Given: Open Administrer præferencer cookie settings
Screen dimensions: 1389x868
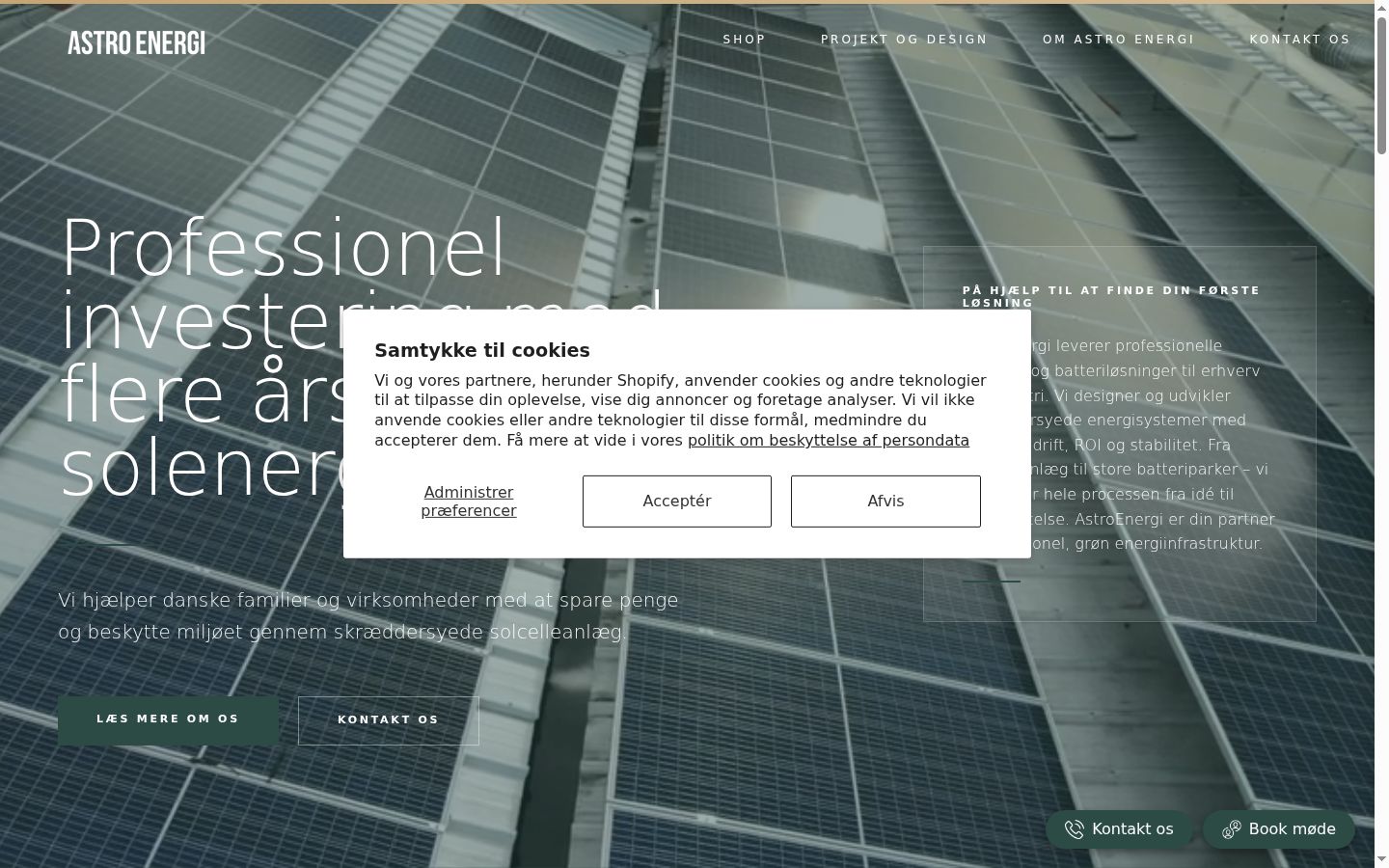Looking at the screenshot, I should pos(469,502).
